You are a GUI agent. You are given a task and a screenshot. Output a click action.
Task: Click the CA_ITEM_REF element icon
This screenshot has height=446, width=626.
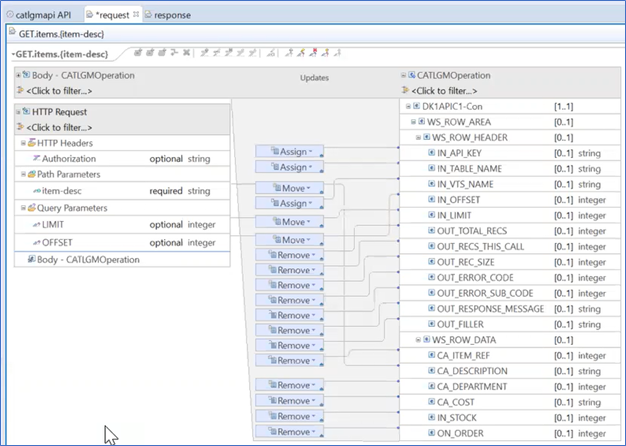(x=432, y=355)
